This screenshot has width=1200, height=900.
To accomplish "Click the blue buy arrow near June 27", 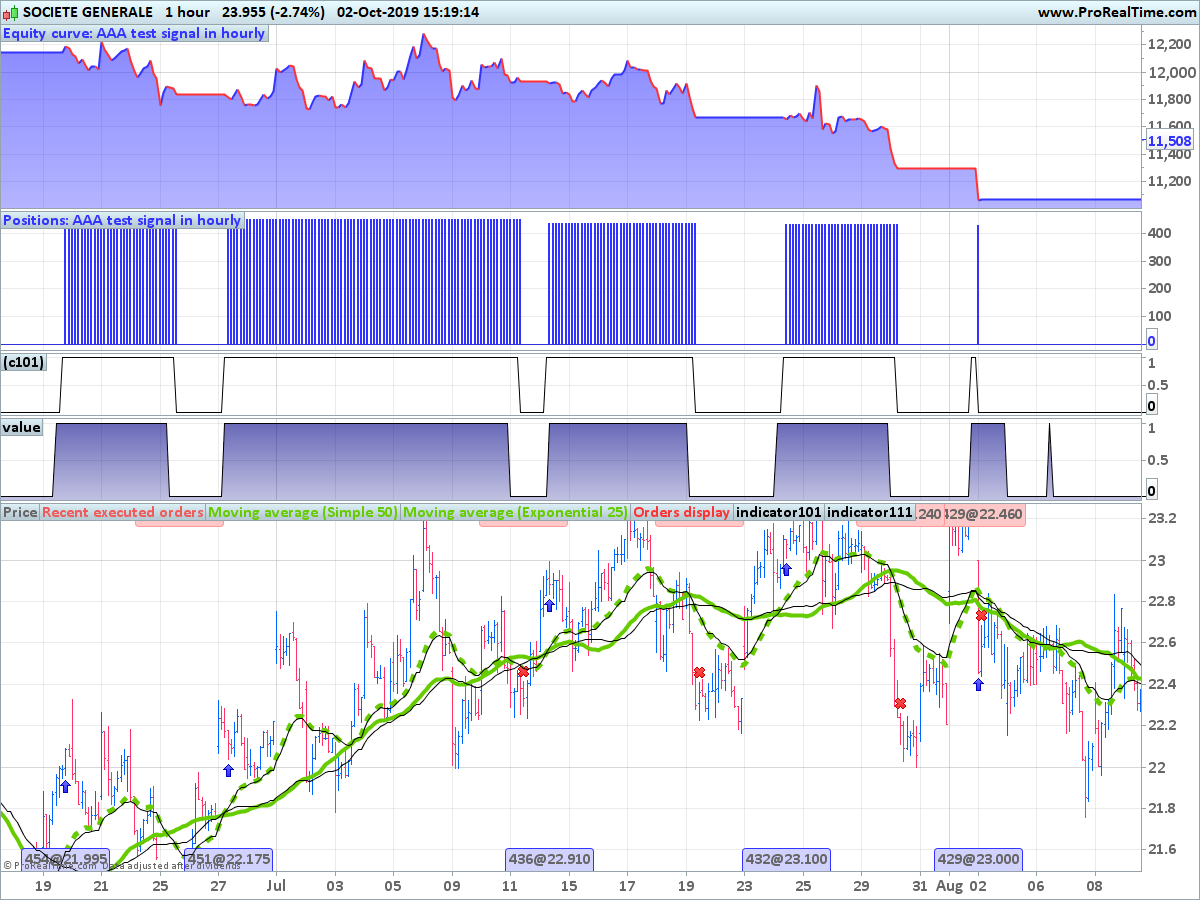I will point(228,770).
